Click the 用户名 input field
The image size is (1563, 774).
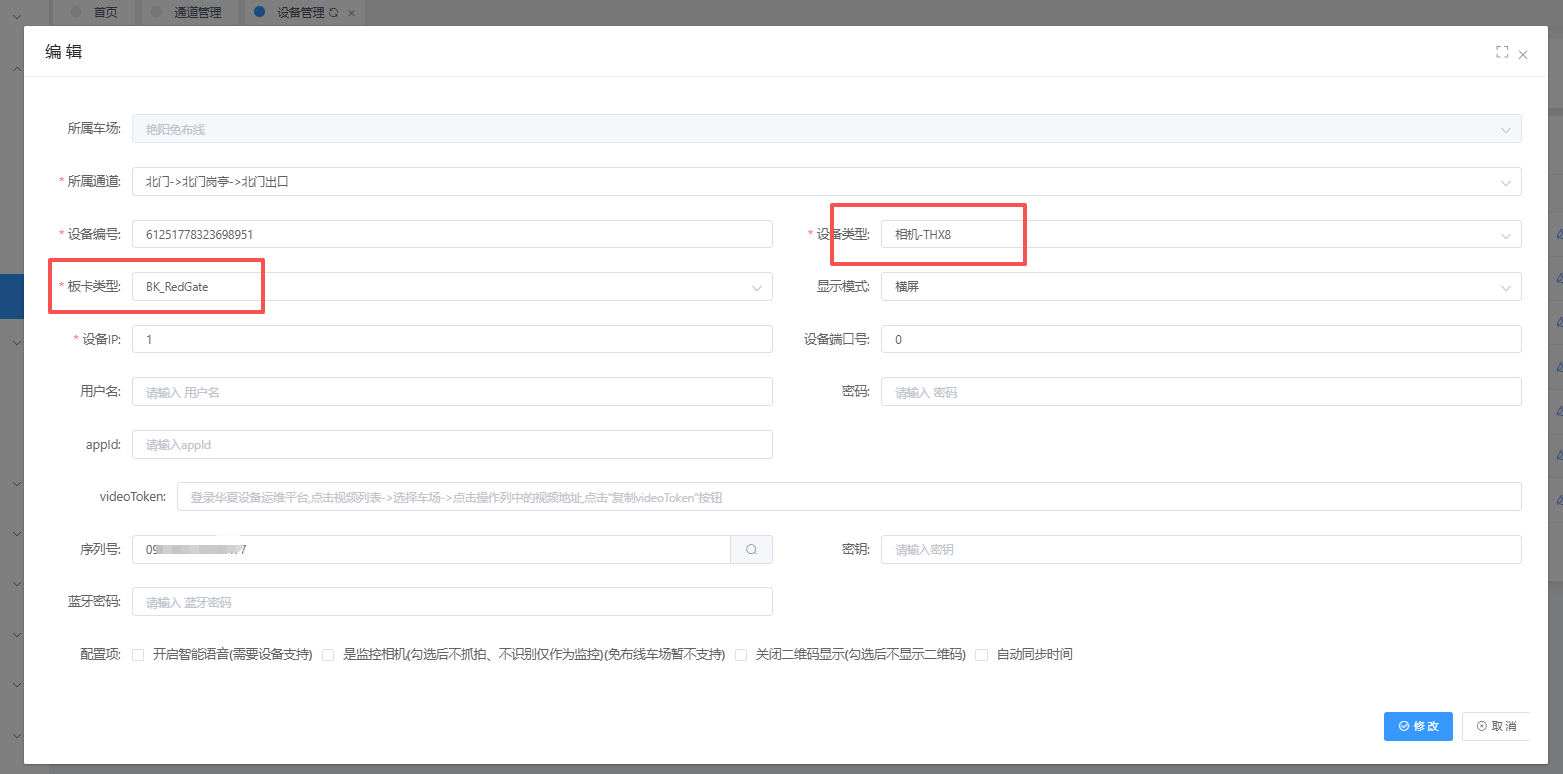pyautogui.click(x=452, y=392)
